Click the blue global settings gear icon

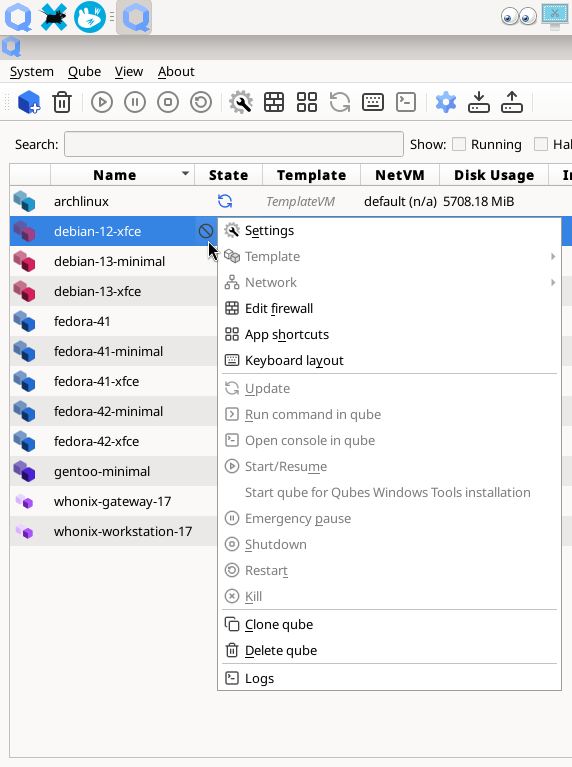click(x=446, y=102)
